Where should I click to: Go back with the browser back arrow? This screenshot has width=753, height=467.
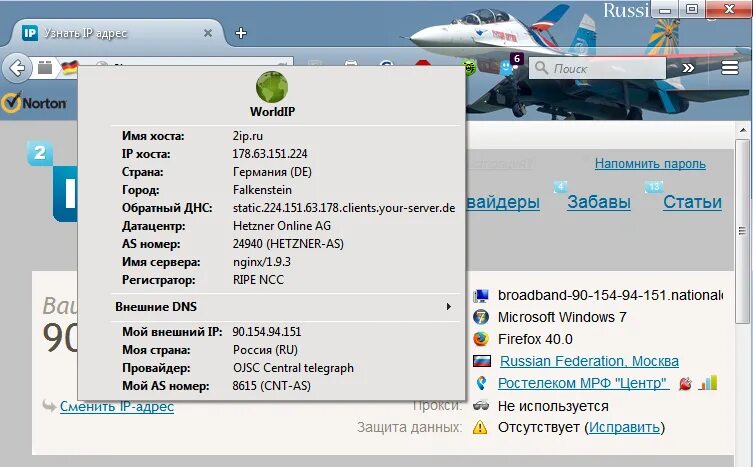point(17,68)
